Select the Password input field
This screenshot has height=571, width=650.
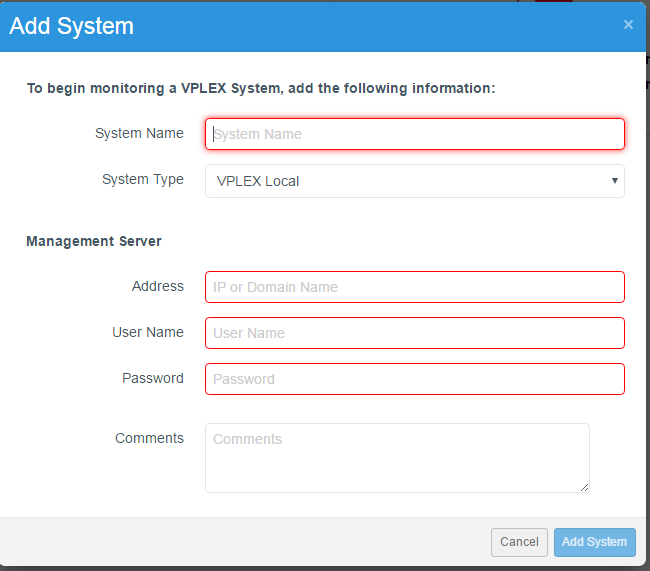(414, 379)
